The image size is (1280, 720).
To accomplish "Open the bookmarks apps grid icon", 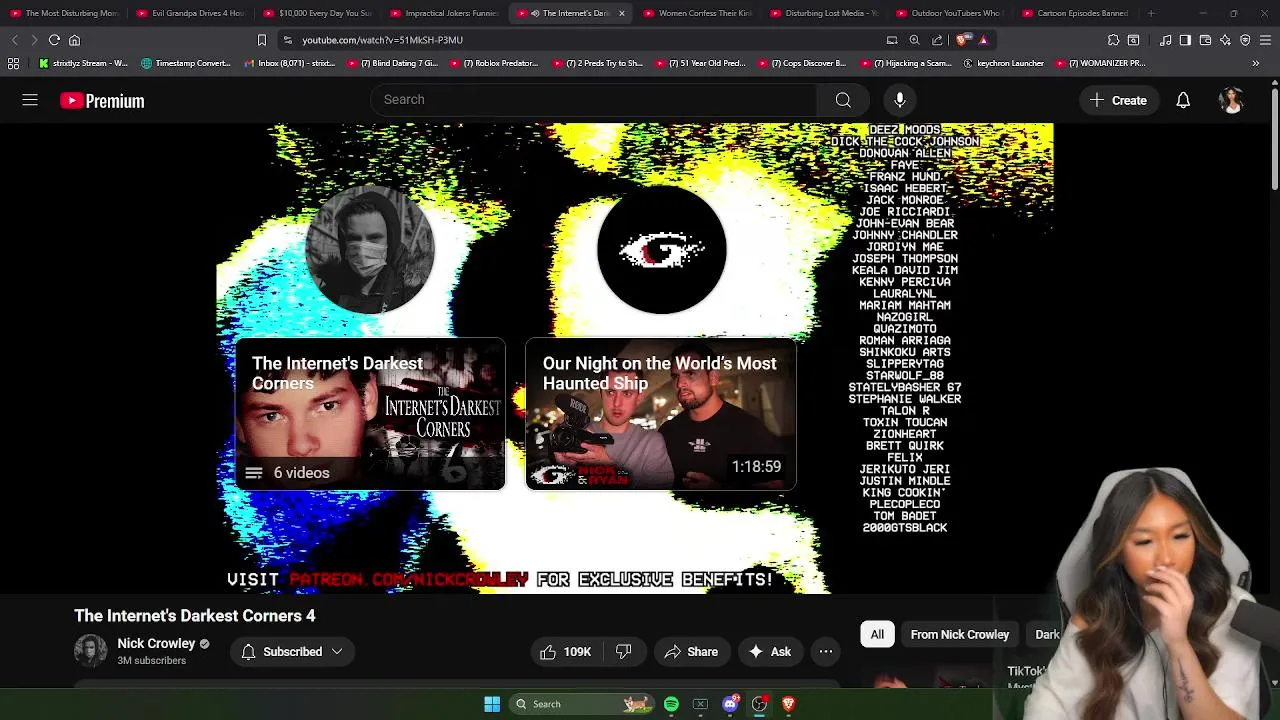I will [x=13, y=63].
